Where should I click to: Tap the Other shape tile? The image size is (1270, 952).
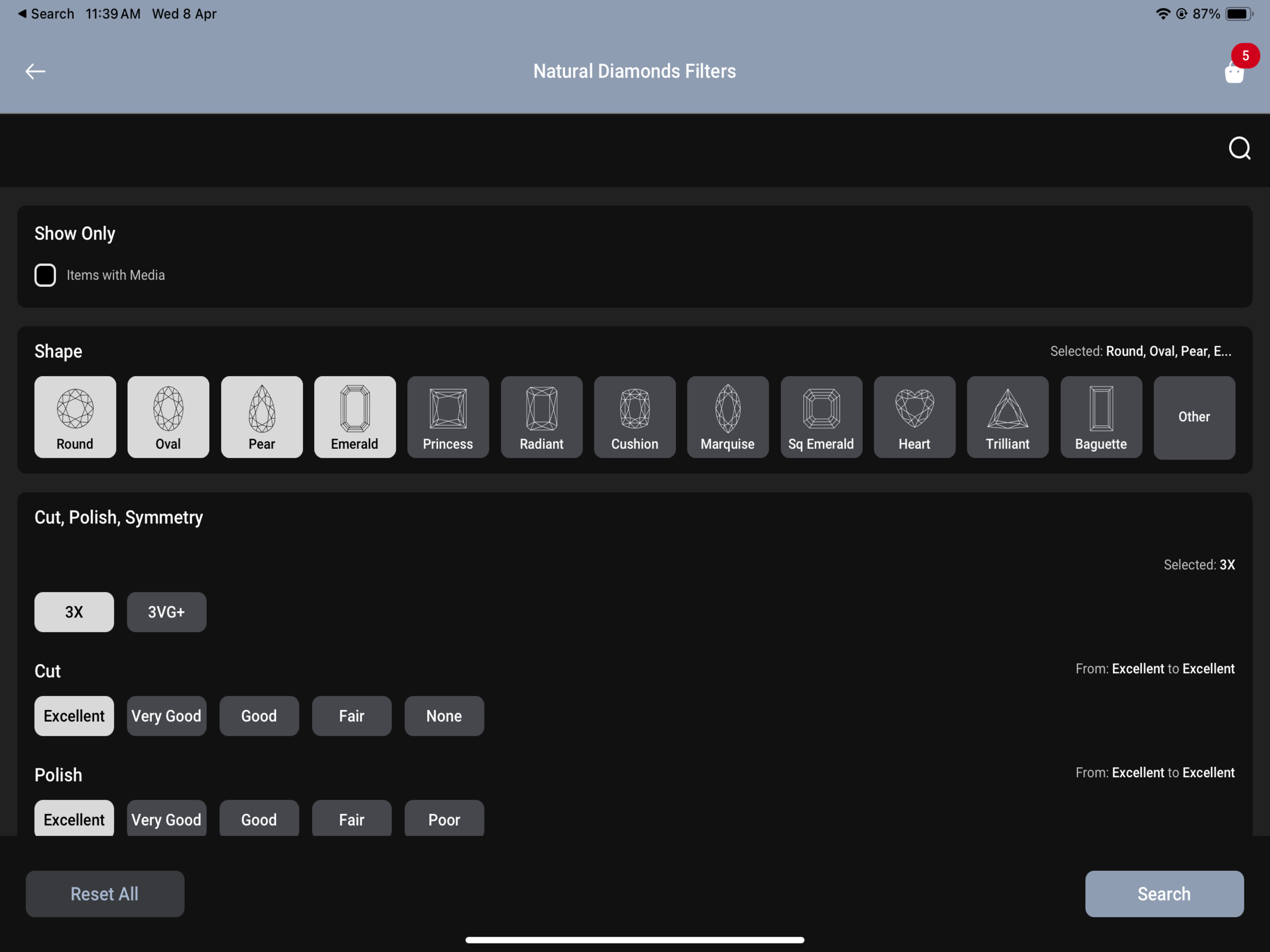click(x=1194, y=417)
